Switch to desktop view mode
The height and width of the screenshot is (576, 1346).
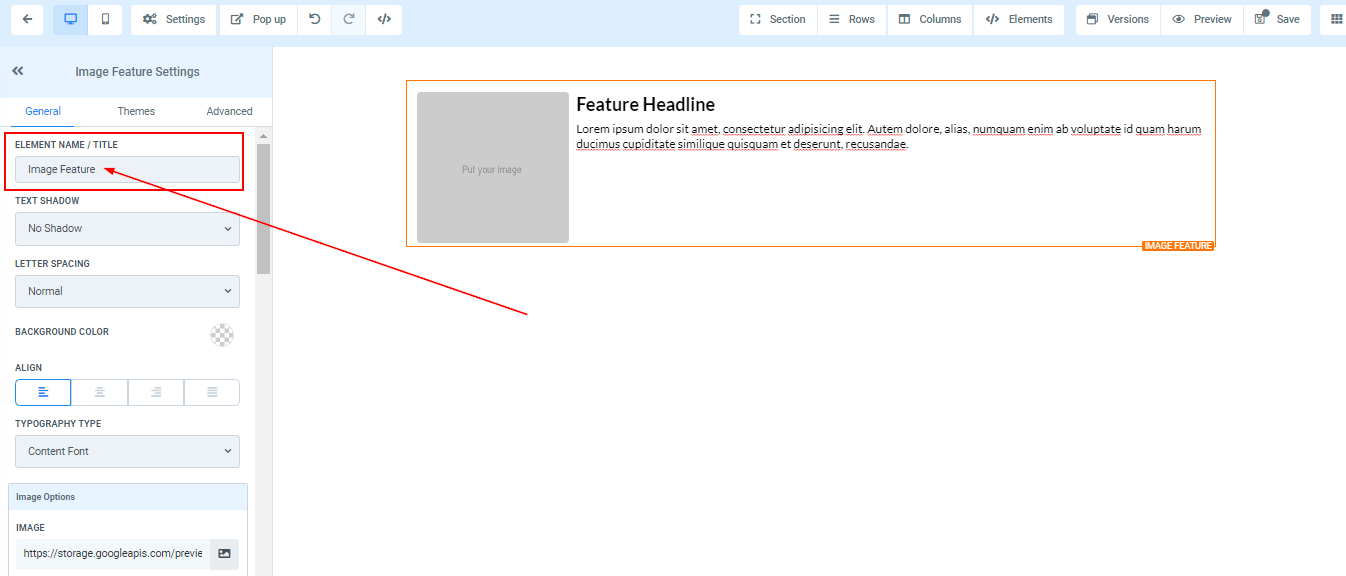(x=70, y=19)
